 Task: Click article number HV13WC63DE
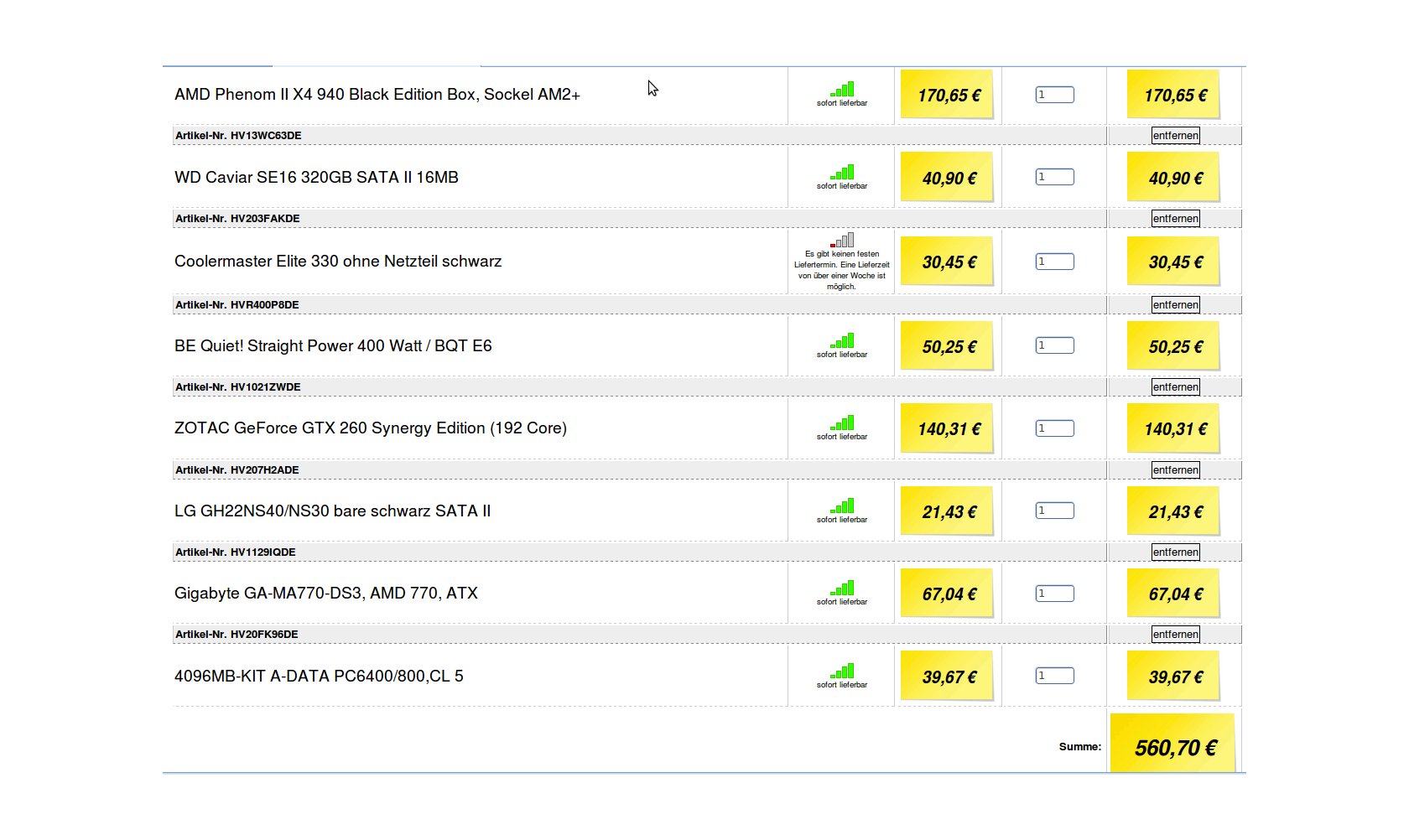click(x=238, y=136)
